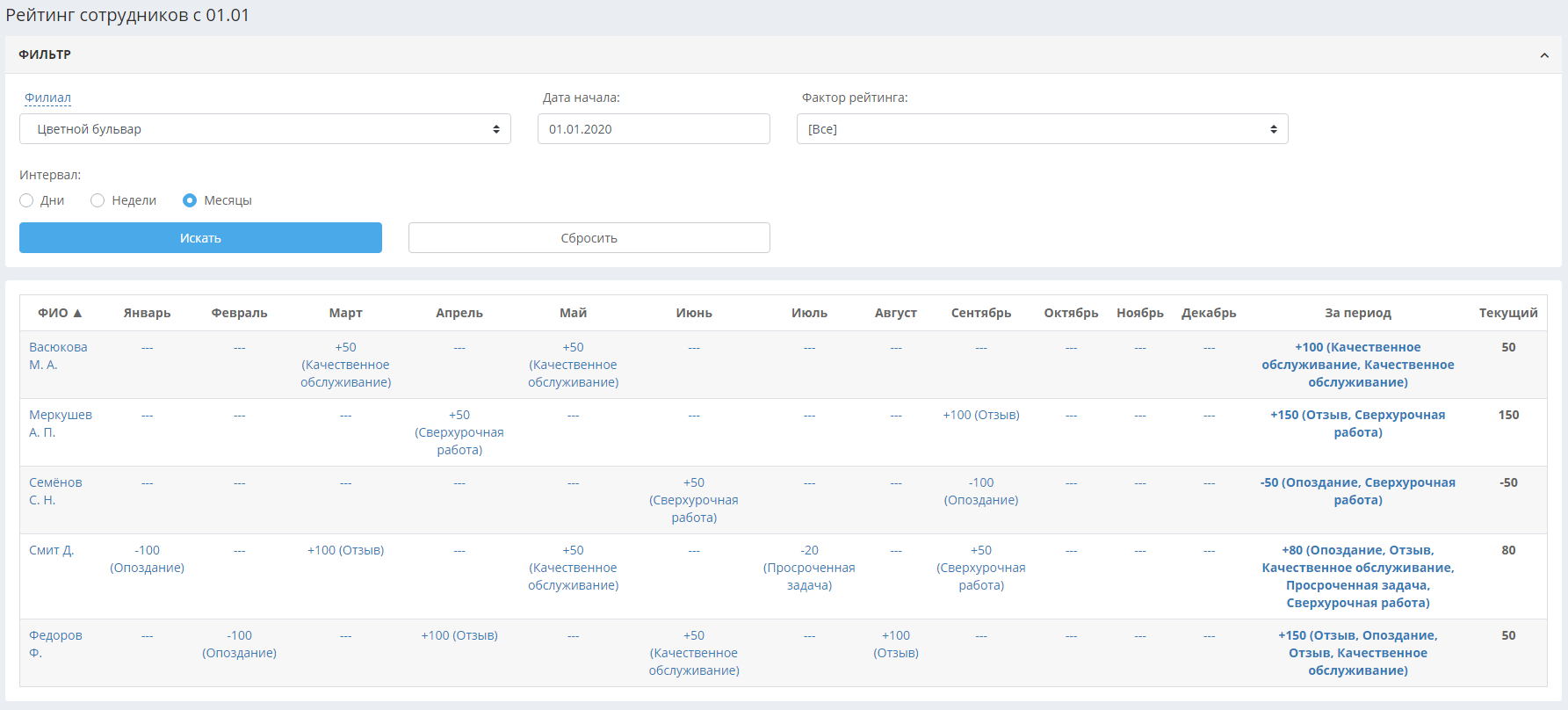The width and height of the screenshot is (1568, 710).
Task: Click Смит's period total +80 text
Action: point(1358,576)
